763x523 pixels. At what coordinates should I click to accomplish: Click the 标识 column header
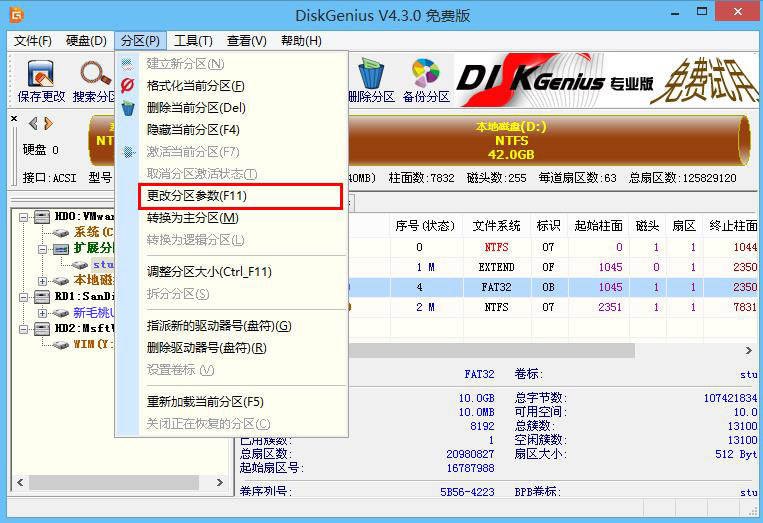tap(548, 226)
